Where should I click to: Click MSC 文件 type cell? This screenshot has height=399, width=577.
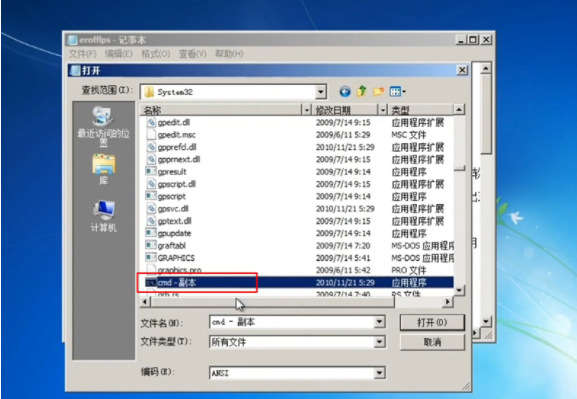[x=408, y=135]
